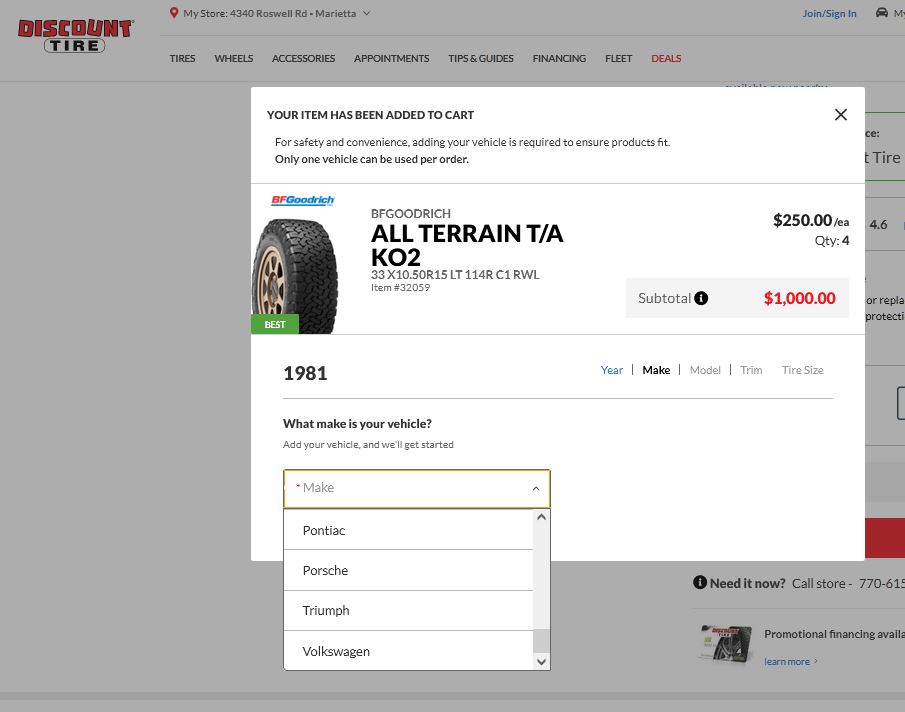This screenshot has width=905, height=712.
Task: Click the make list scroll-down arrow
Action: click(x=541, y=662)
